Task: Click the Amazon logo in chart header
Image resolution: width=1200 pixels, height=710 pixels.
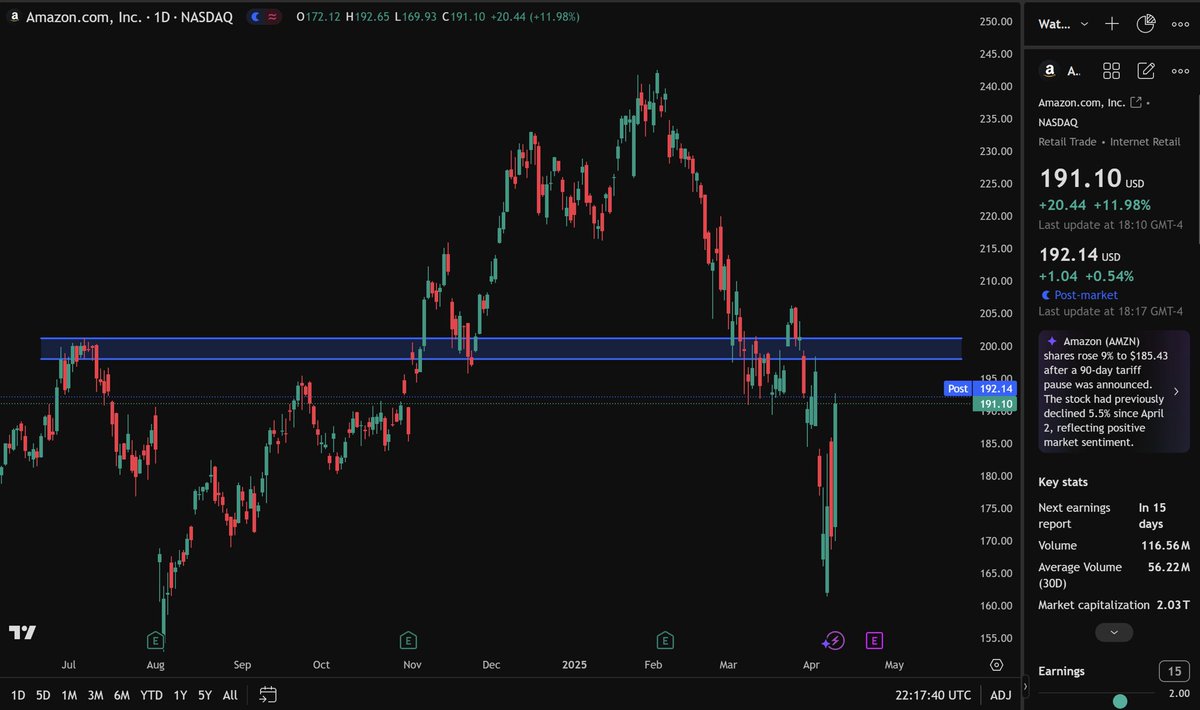Action: [x=14, y=17]
